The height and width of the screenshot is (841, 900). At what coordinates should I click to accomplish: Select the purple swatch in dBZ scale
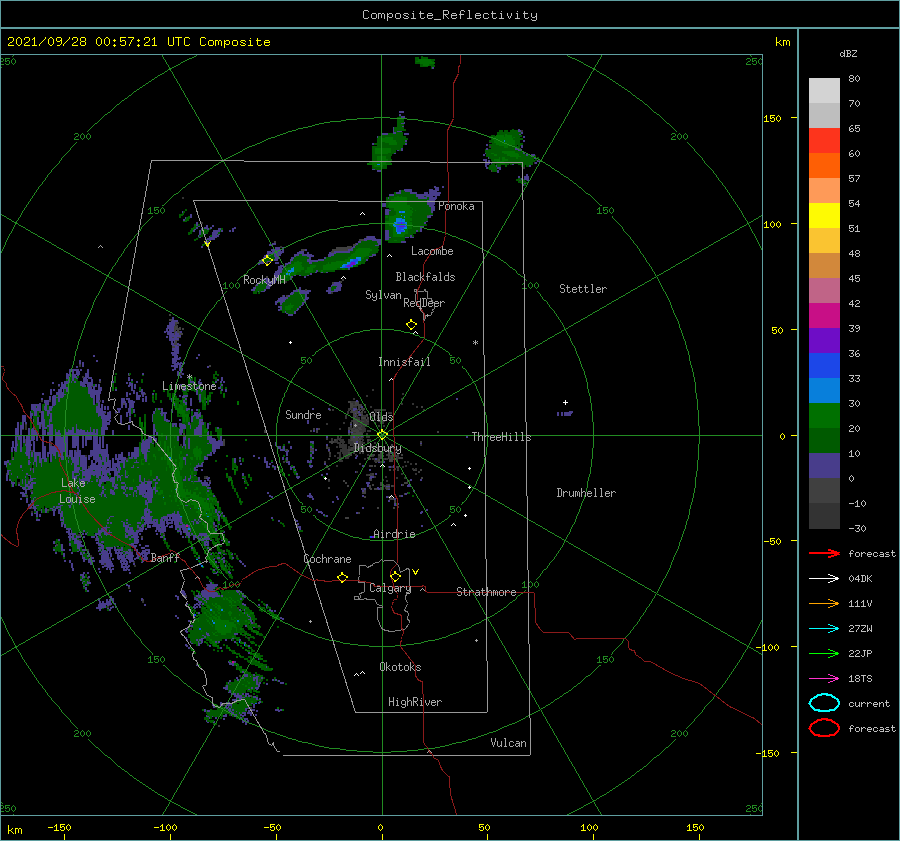824,340
